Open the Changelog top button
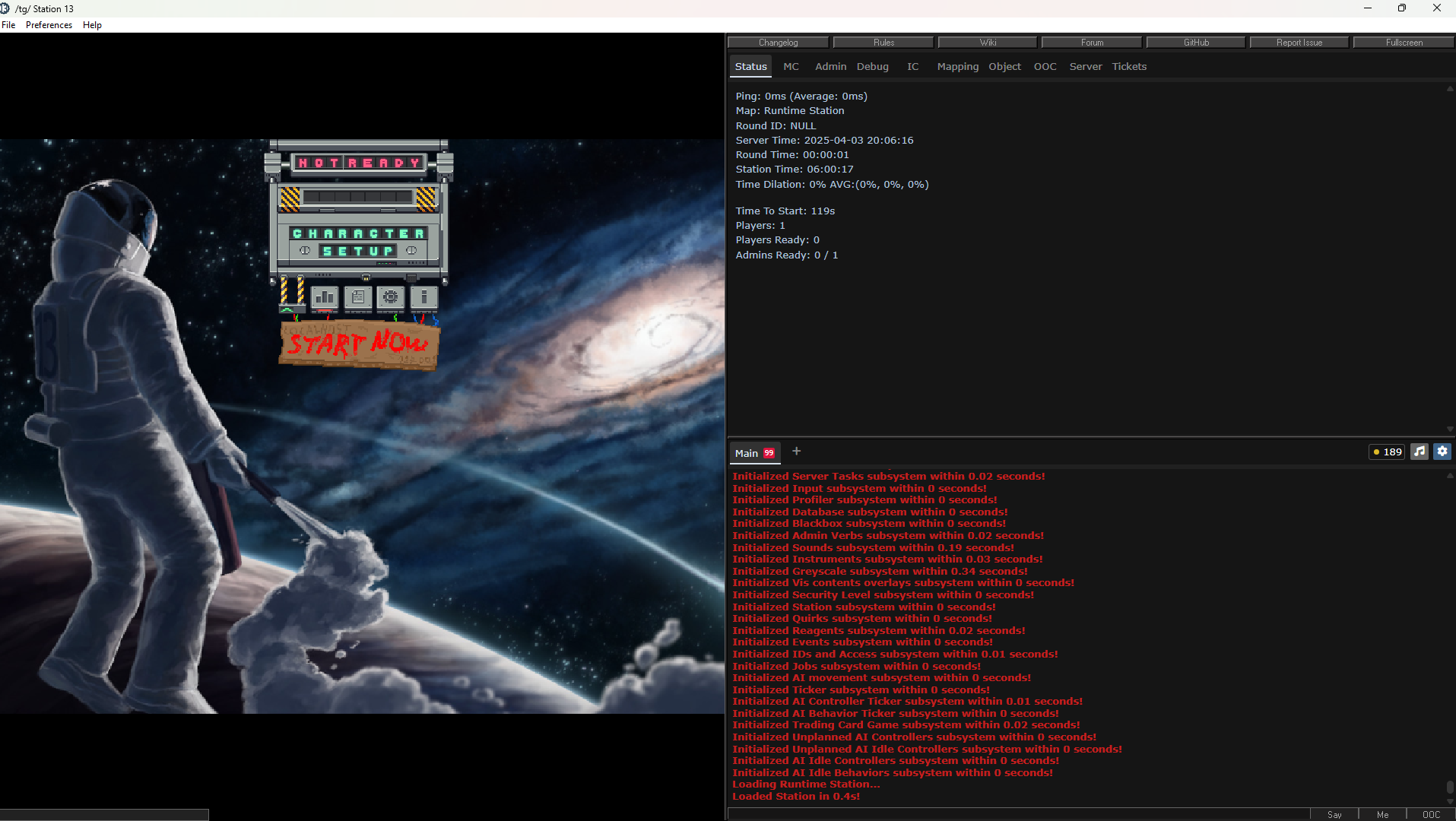This screenshot has height=821, width=1456. [778, 43]
